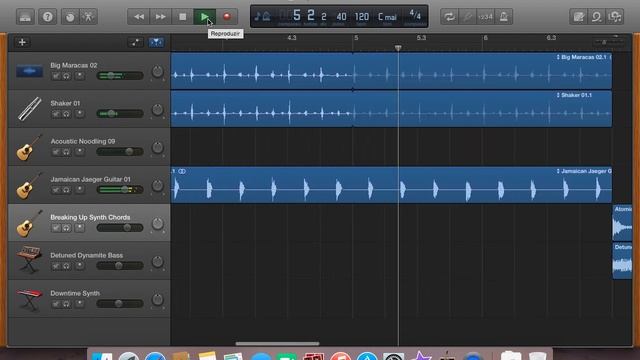Open the Loop Browser button
The width and height of the screenshot is (640, 360).
point(597,17)
